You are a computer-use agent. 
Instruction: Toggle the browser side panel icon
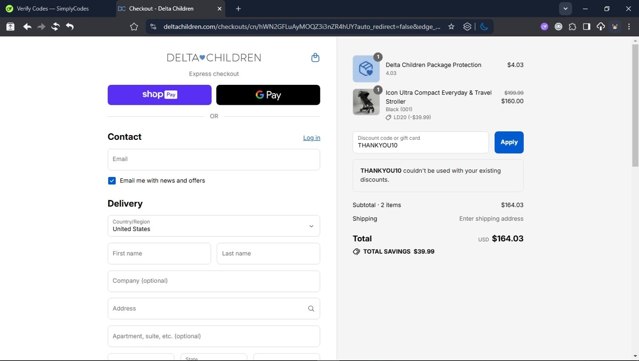pyautogui.click(x=586, y=26)
